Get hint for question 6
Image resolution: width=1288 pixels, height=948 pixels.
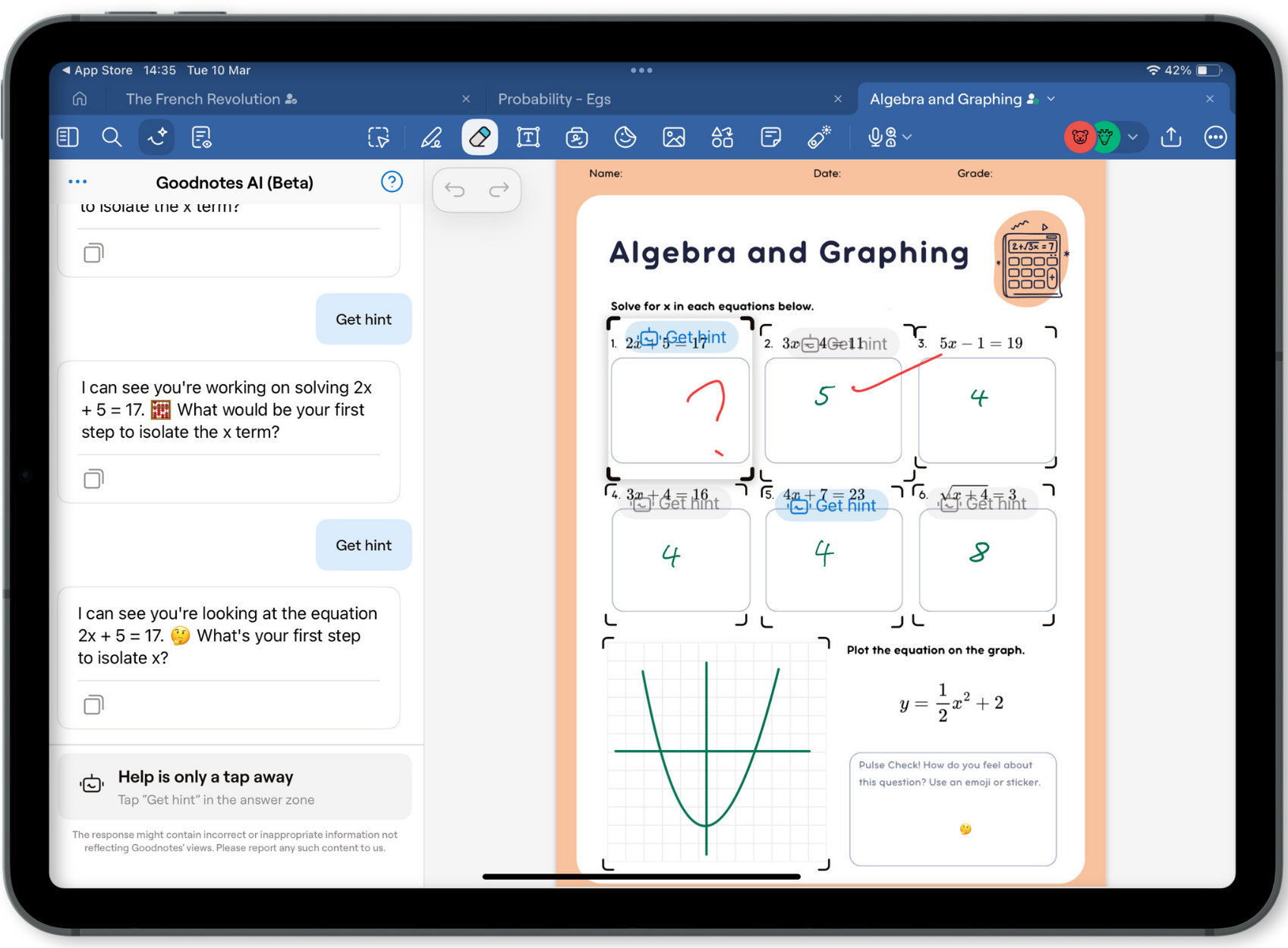(983, 504)
